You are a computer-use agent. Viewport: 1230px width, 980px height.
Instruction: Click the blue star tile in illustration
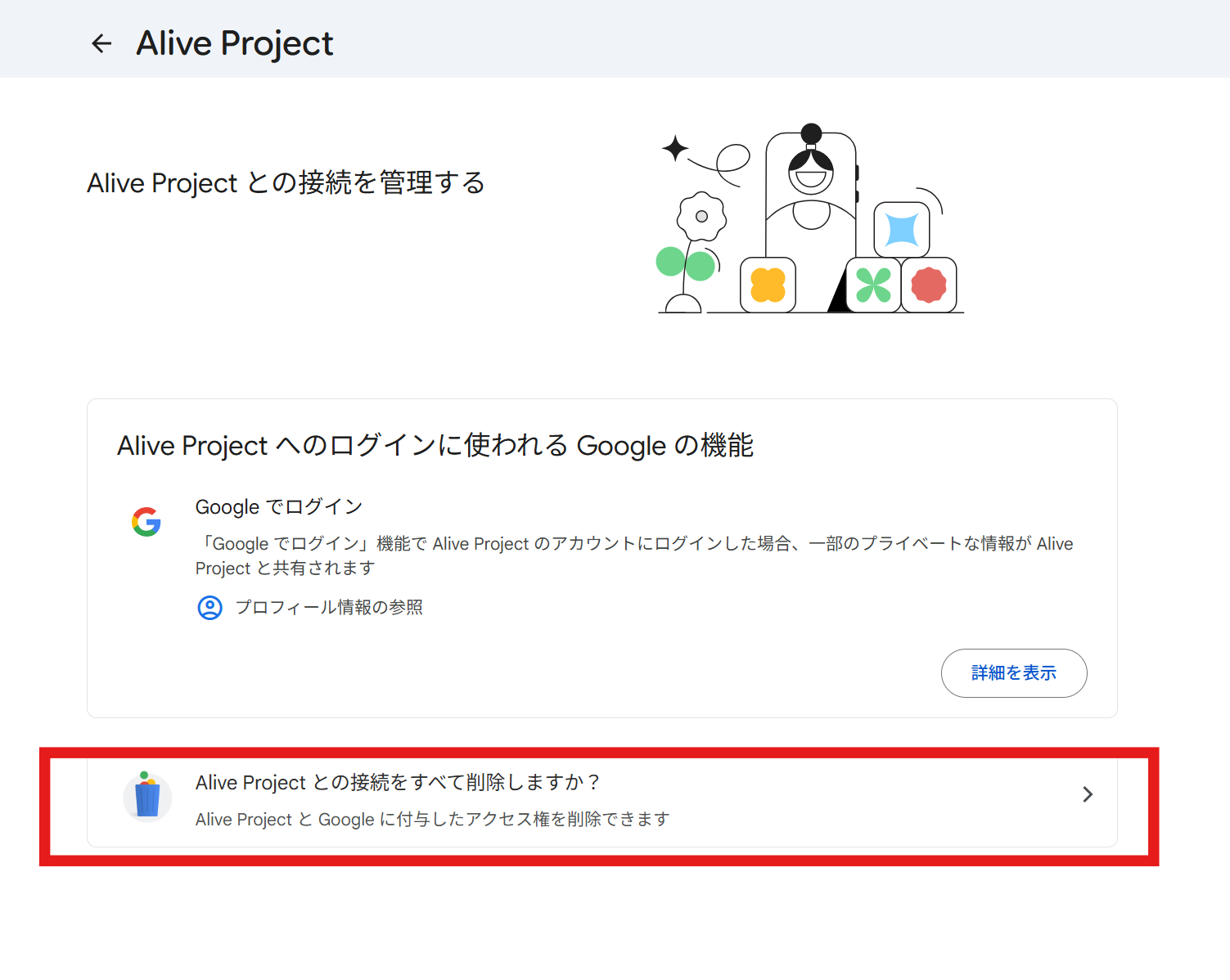[x=902, y=230]
